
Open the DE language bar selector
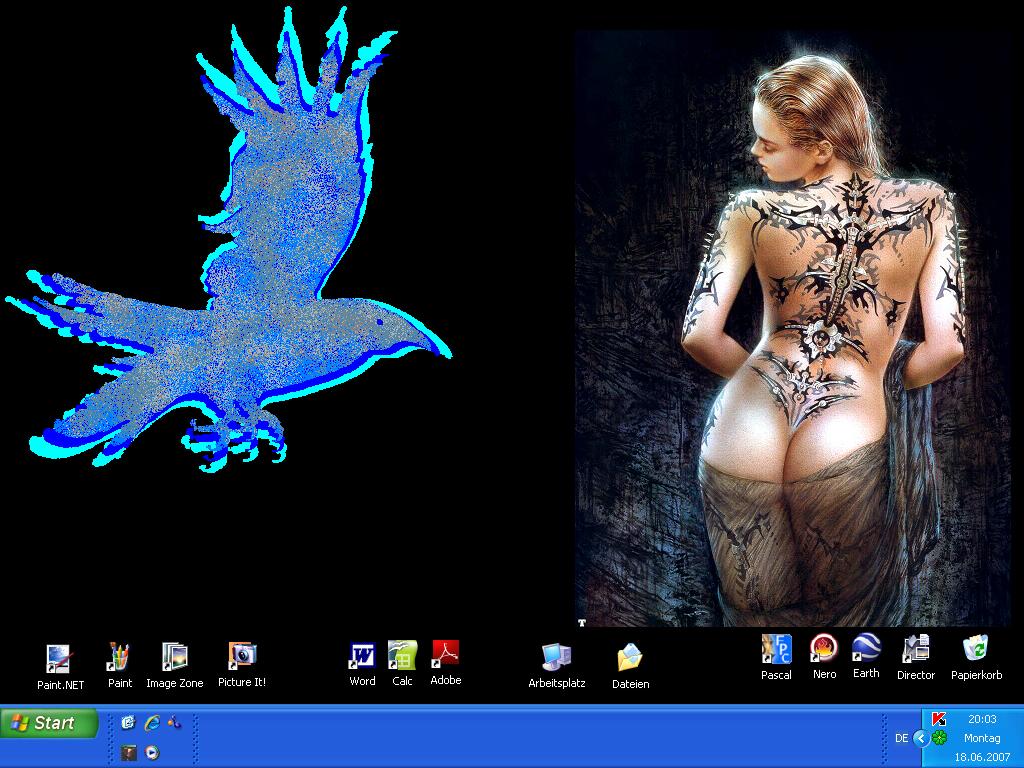[x=902, y=738]
